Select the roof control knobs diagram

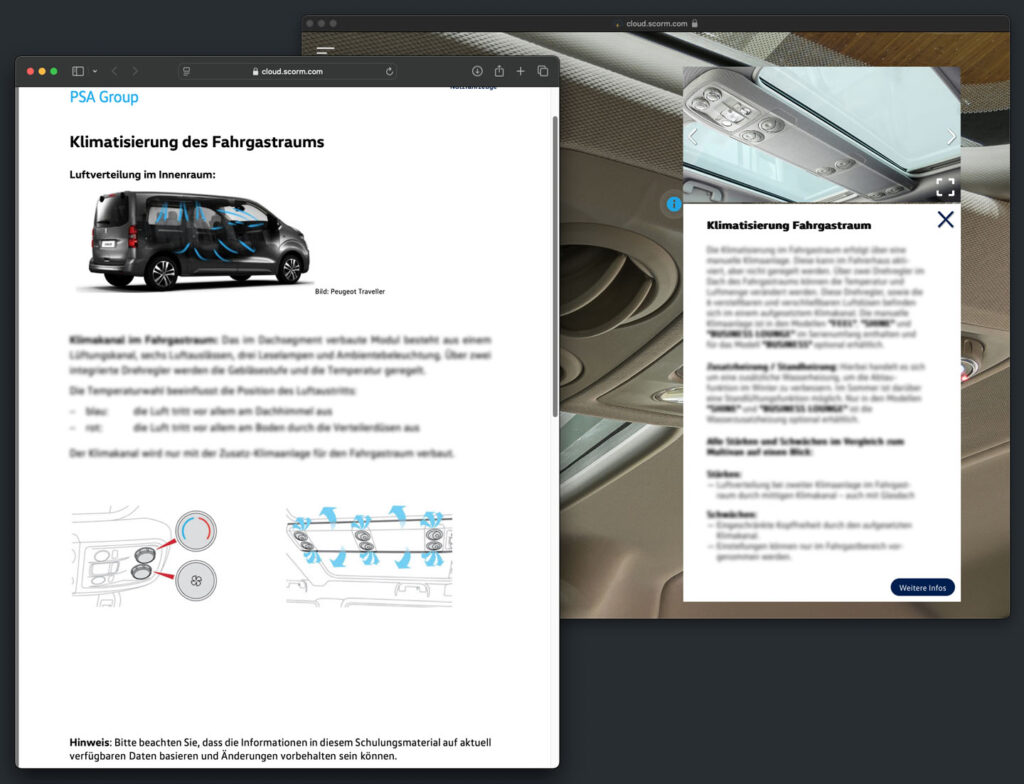144,556
